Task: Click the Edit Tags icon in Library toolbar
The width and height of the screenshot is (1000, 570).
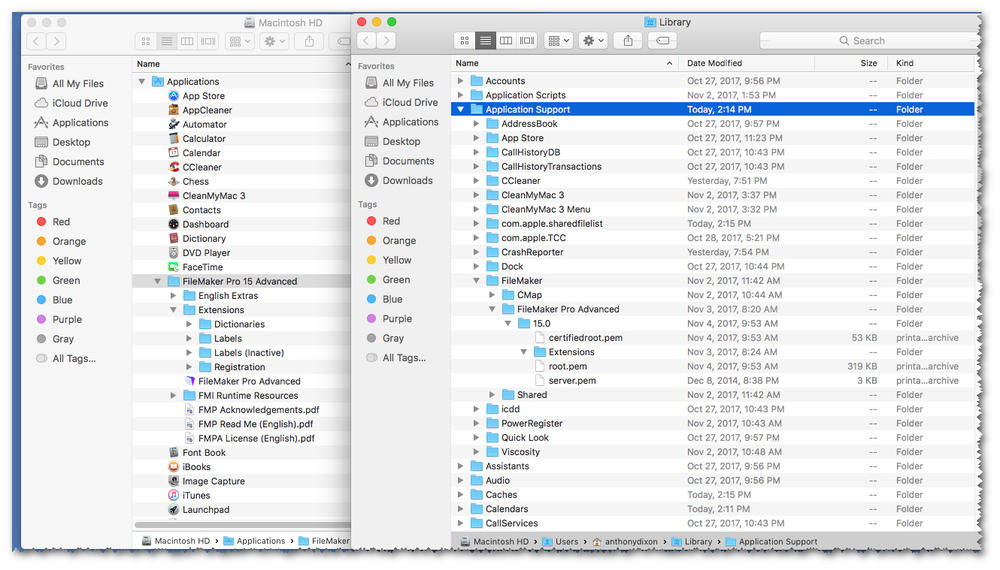Action: (661, 41)
